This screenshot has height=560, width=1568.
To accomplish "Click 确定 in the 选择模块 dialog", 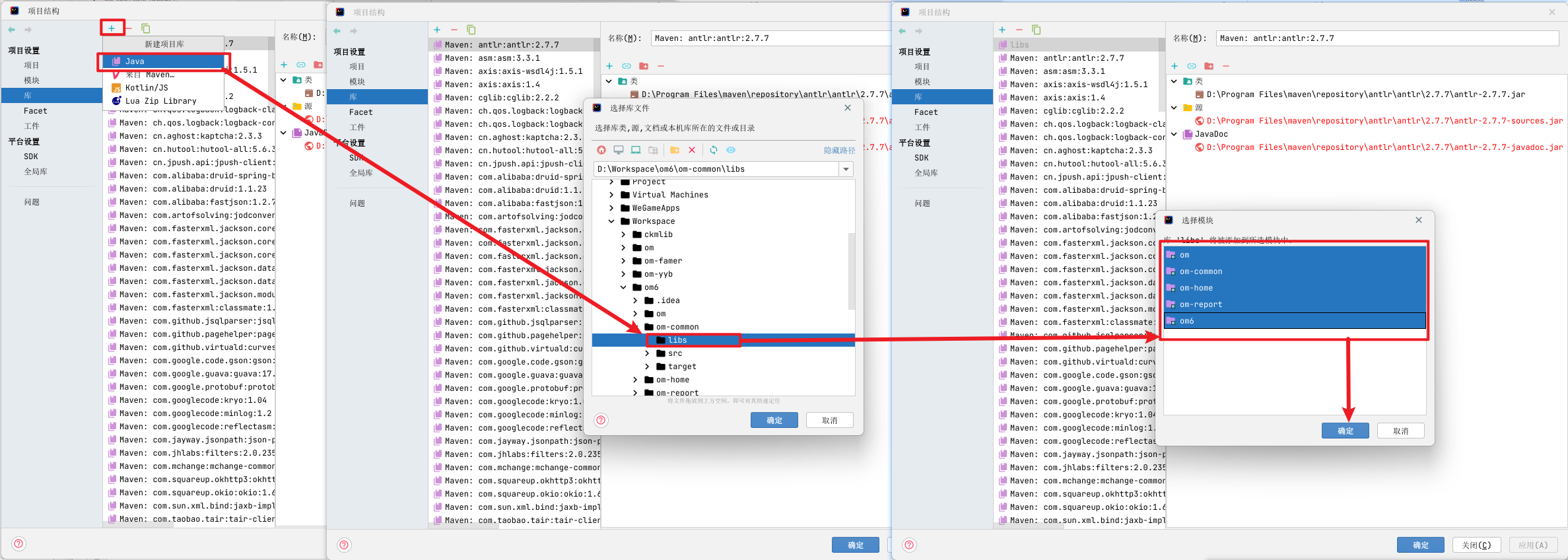I will coord(1346,431).
